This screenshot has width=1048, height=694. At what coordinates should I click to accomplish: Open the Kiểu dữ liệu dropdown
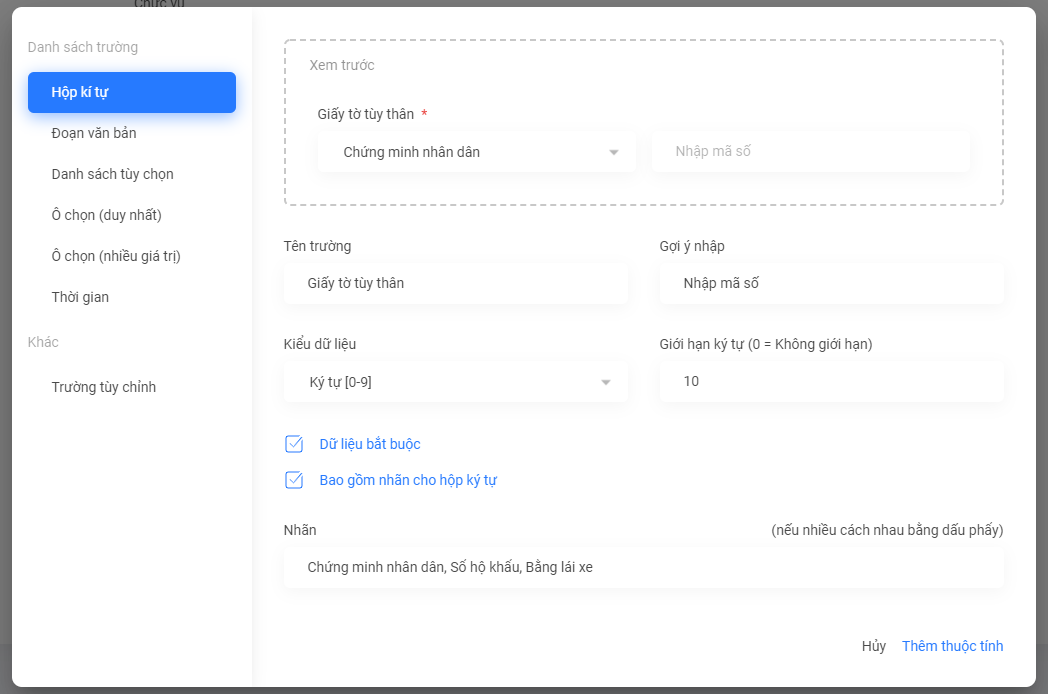click(456, 382)
